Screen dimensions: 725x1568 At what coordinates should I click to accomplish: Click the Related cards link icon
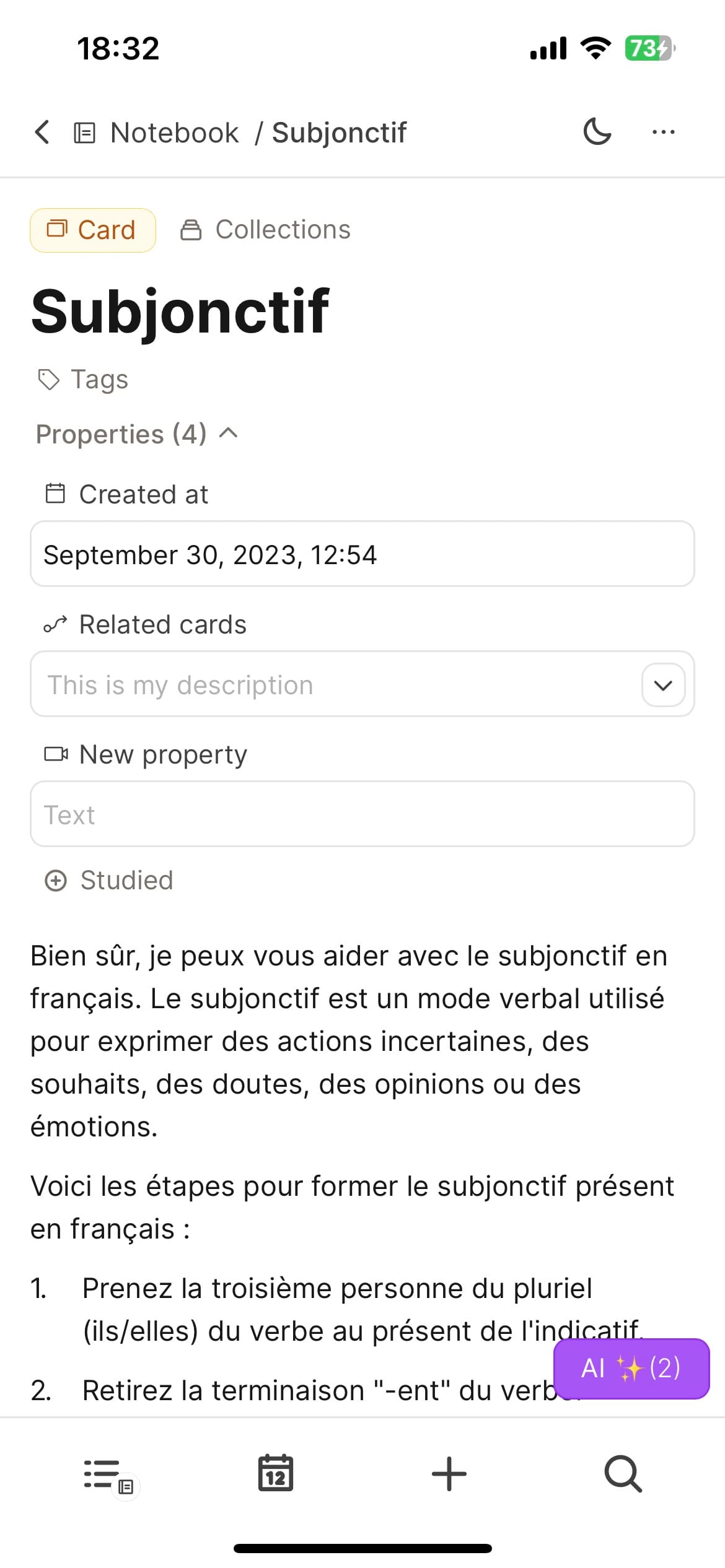55,625
